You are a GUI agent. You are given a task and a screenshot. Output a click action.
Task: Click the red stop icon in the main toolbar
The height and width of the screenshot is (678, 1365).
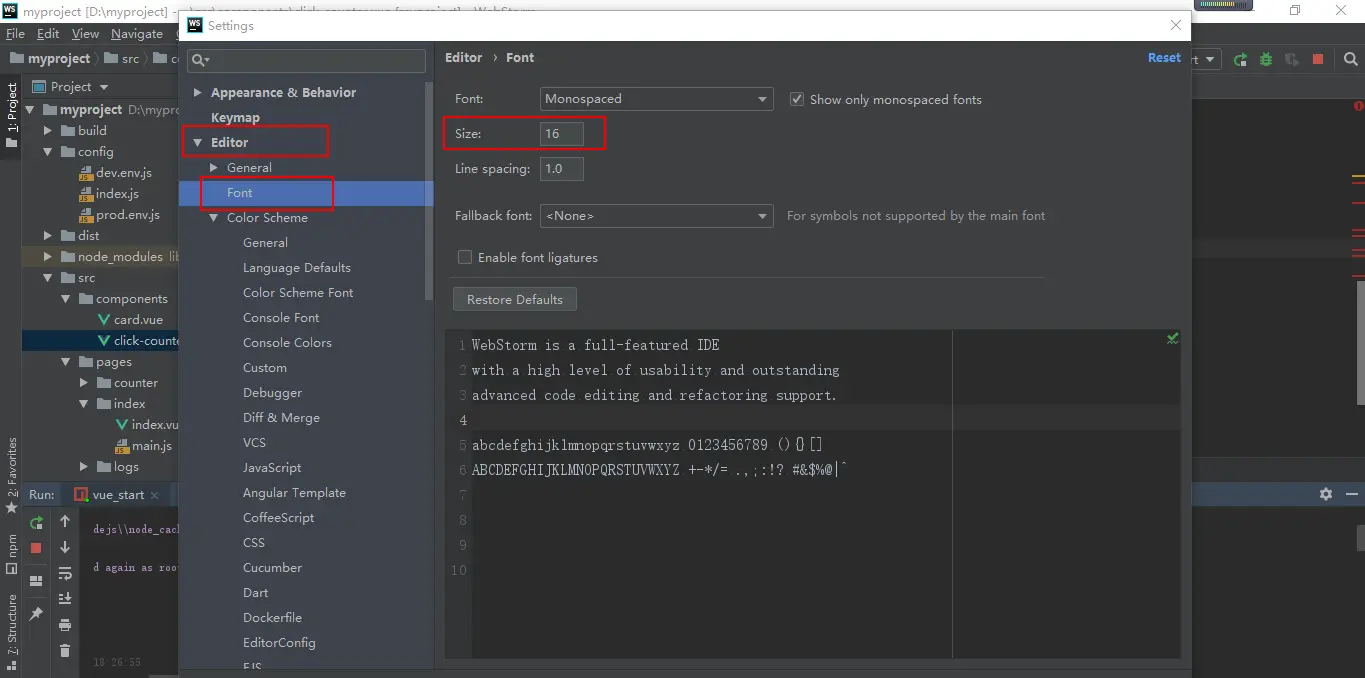[1318, 60]
